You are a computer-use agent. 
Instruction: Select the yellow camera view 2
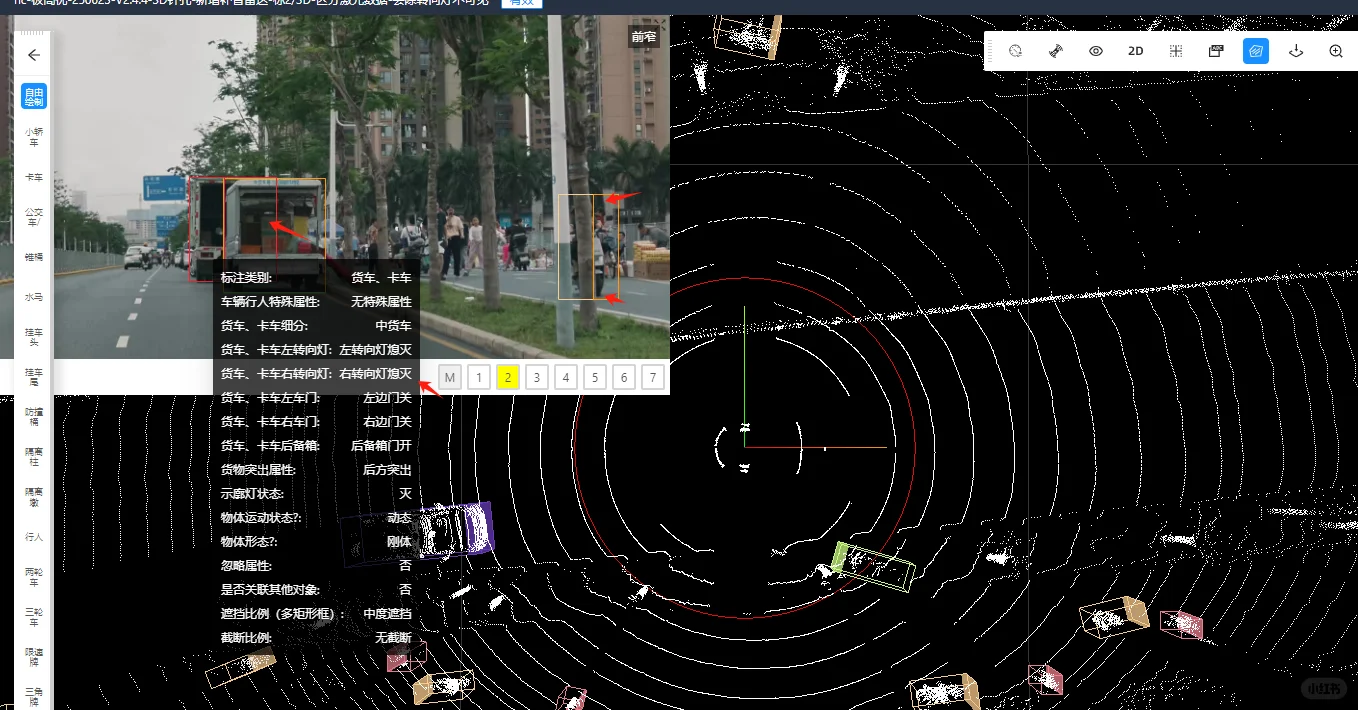click(508, 377)
